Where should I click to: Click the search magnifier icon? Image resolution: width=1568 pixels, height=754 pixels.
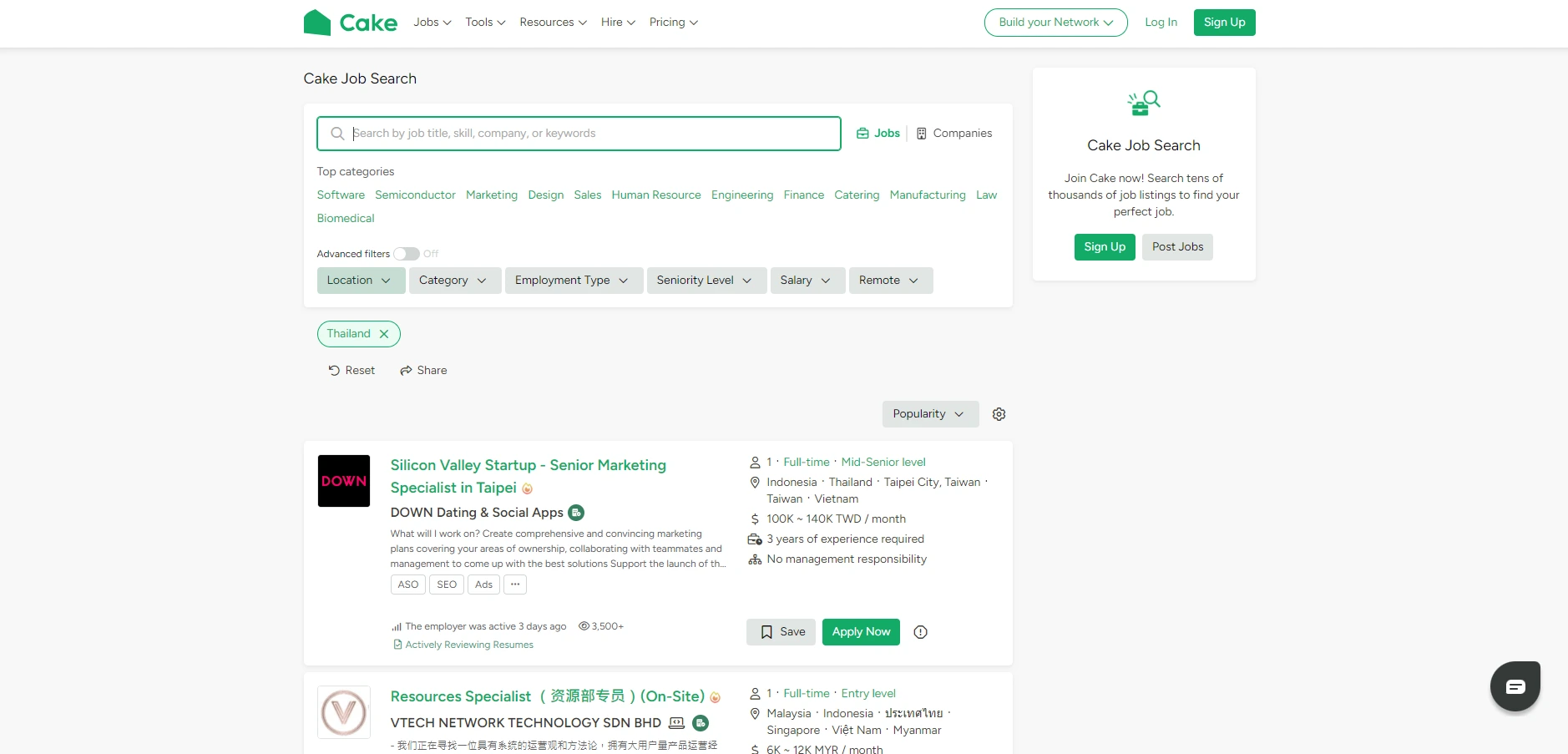point(337,134)
